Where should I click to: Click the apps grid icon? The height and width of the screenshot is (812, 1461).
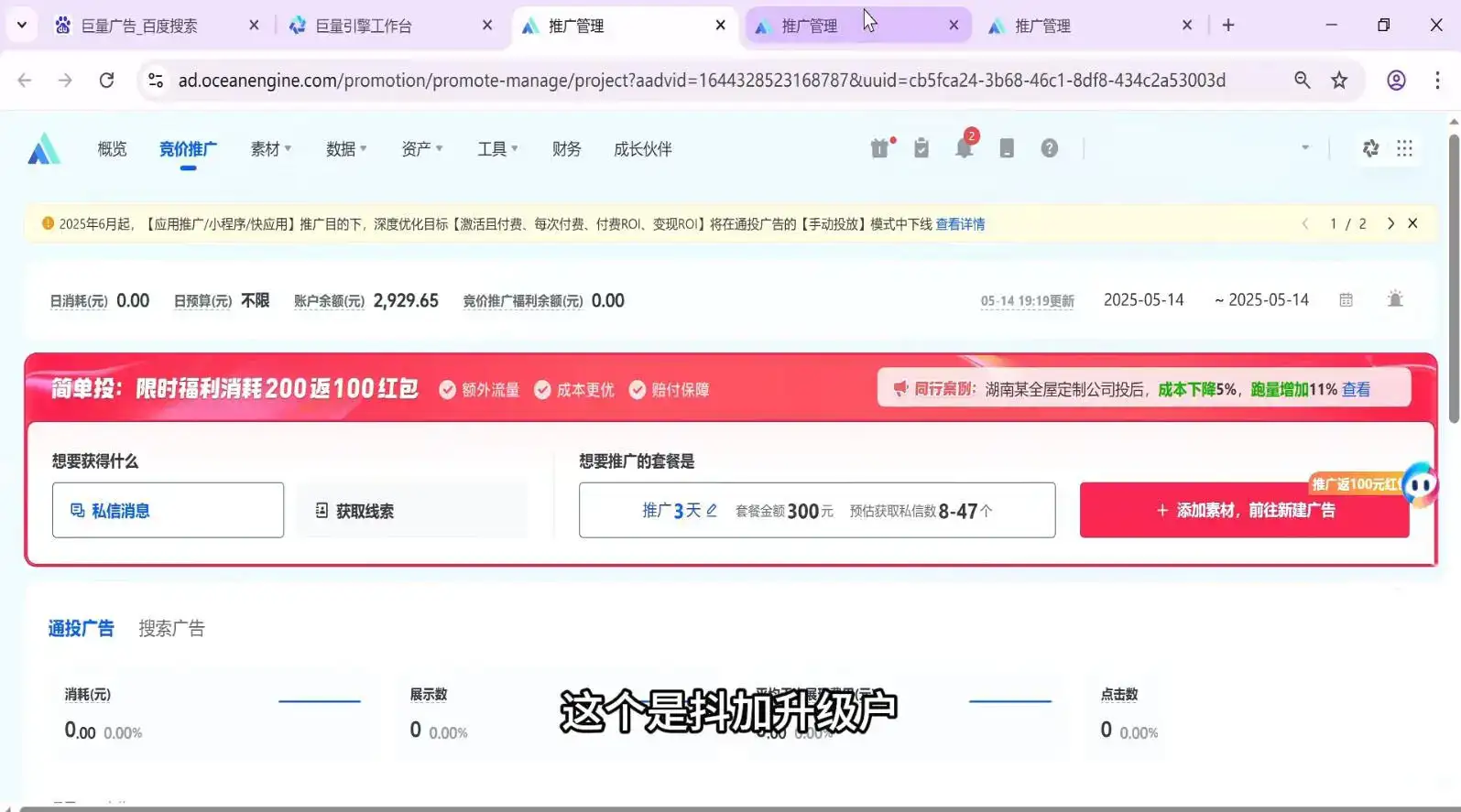(x=1404, y=148)
